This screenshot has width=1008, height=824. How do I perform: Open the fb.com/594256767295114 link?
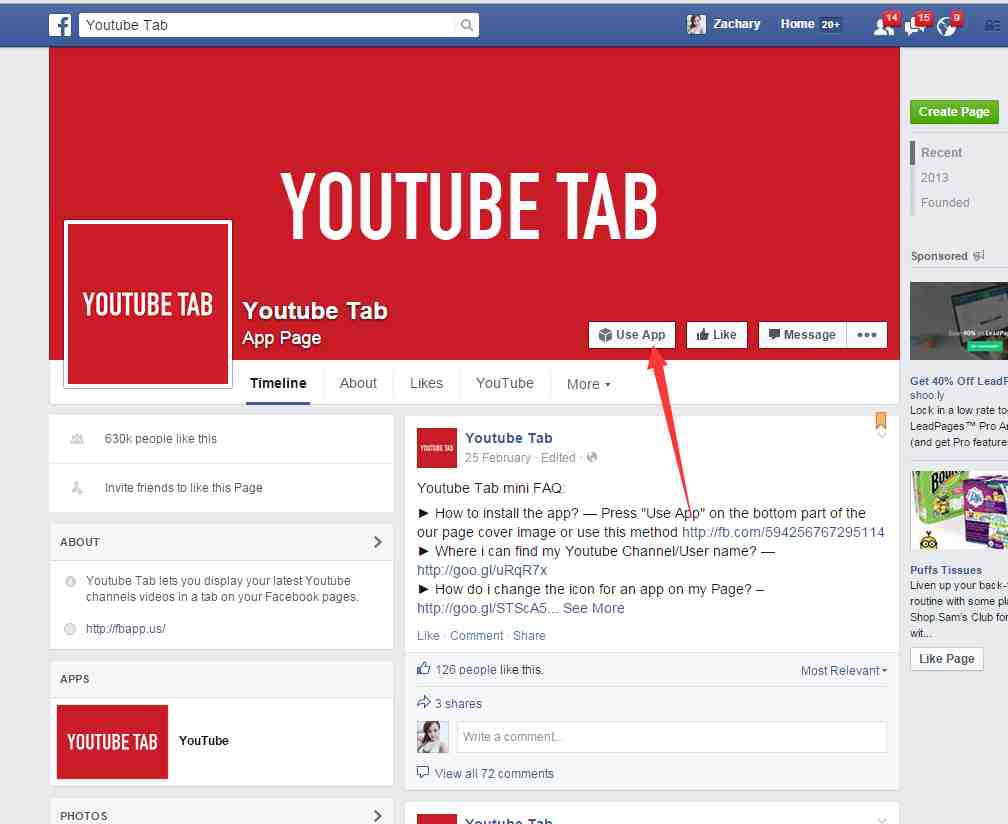(783, 532)
